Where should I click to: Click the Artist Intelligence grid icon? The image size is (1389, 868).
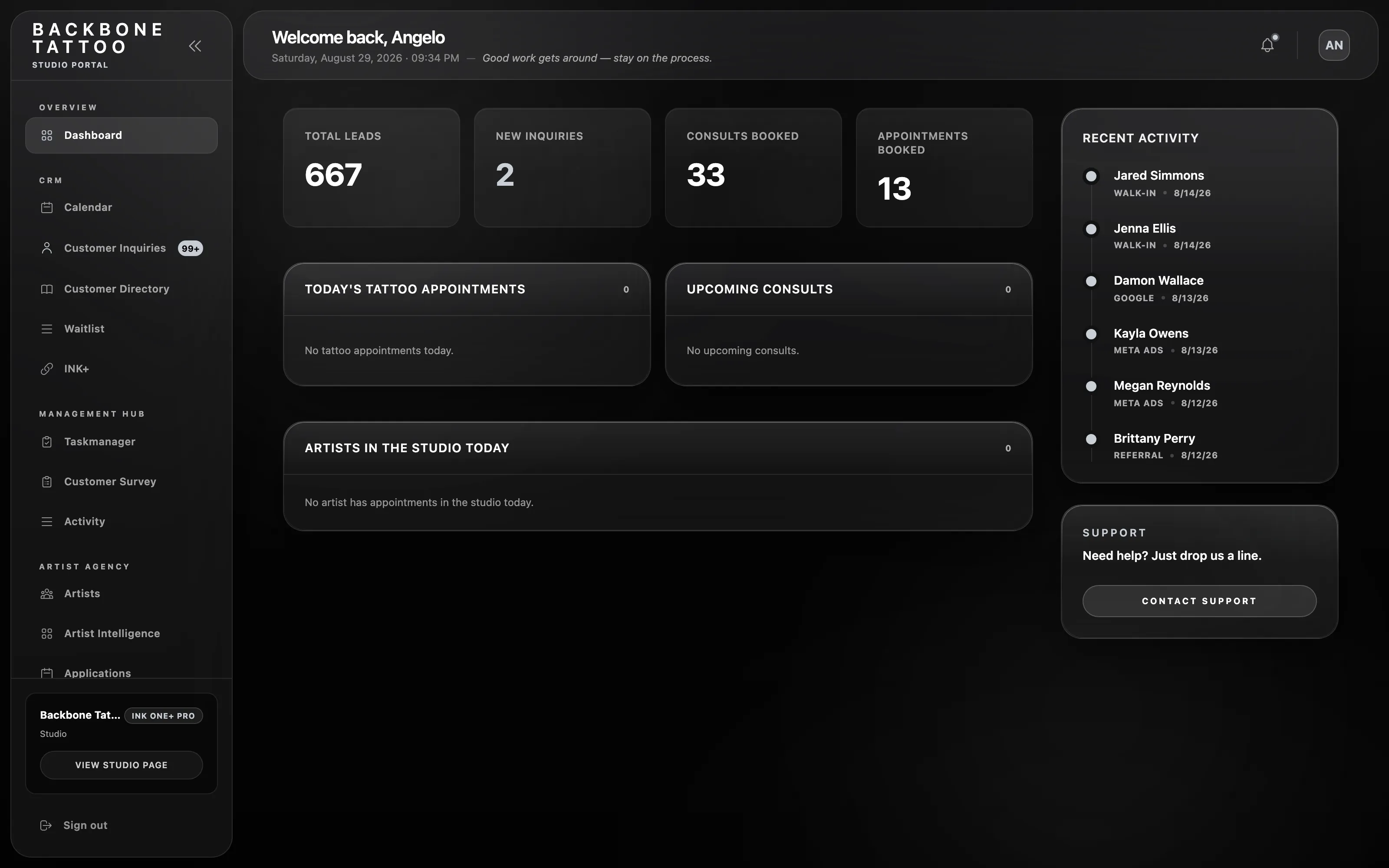[47, 633]
